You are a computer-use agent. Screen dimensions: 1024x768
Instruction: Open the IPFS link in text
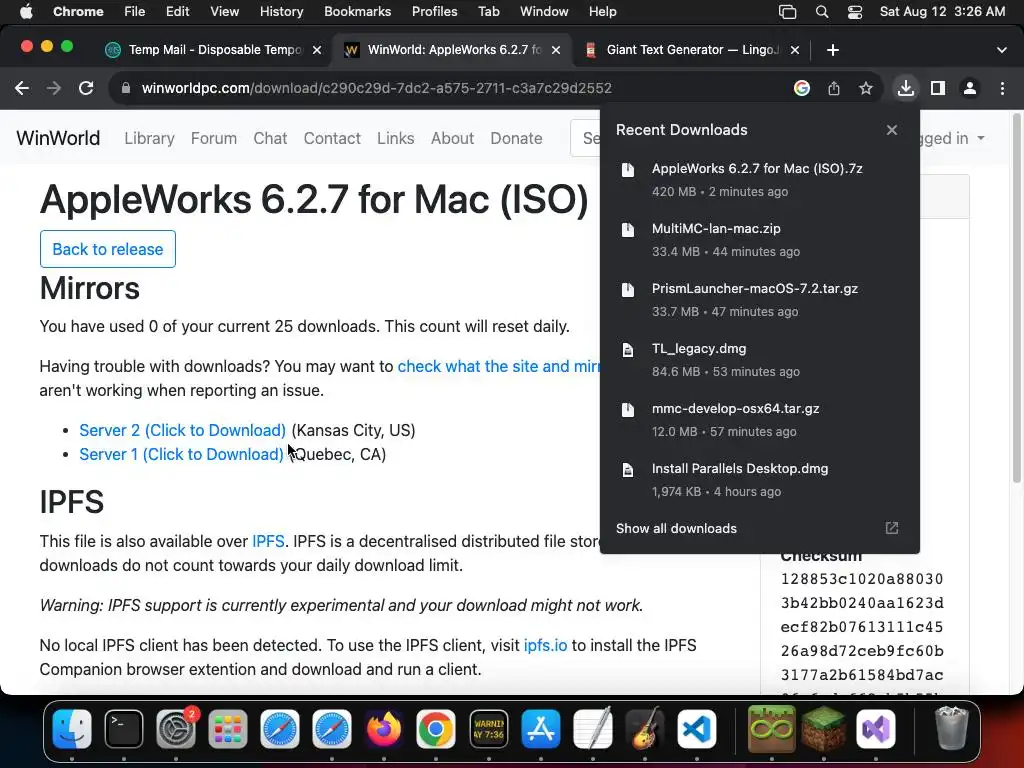[268, 541]
